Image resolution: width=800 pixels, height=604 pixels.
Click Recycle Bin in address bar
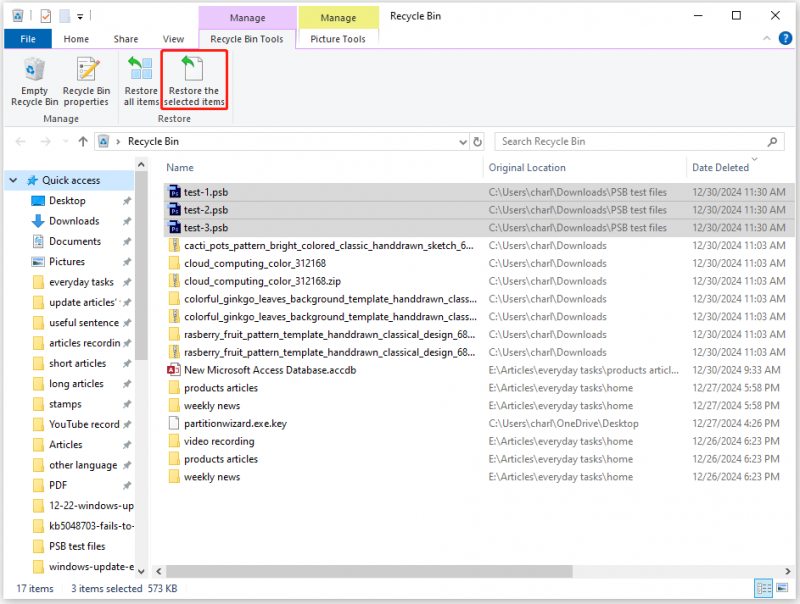click(x=153, y=141)
